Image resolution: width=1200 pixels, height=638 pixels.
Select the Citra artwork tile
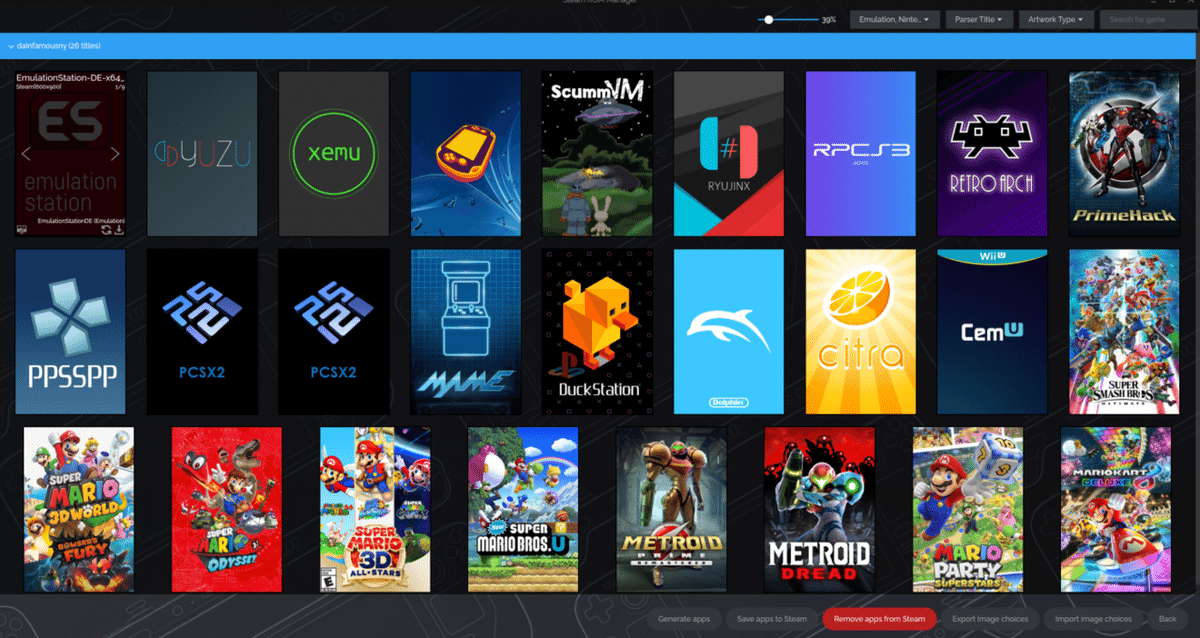pyautogui.click(x=861, y=332)
